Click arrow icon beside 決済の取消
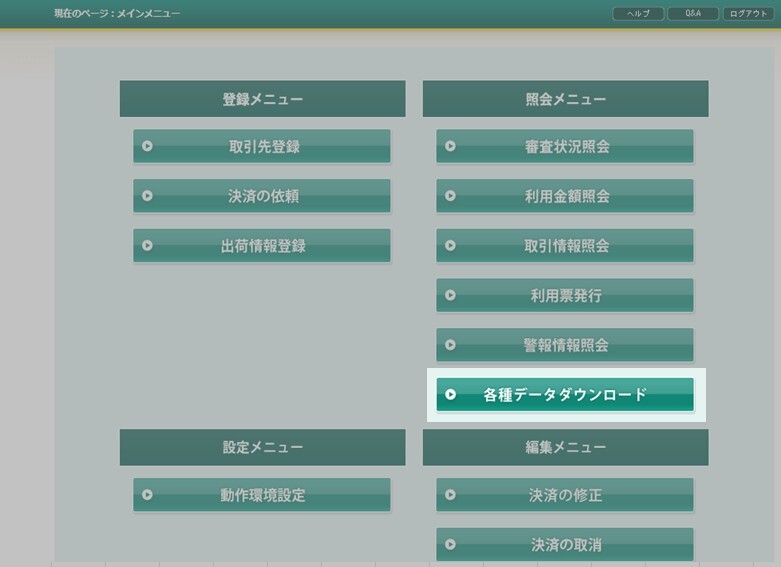This screenshot has height=567, width=781. [450, 545]
